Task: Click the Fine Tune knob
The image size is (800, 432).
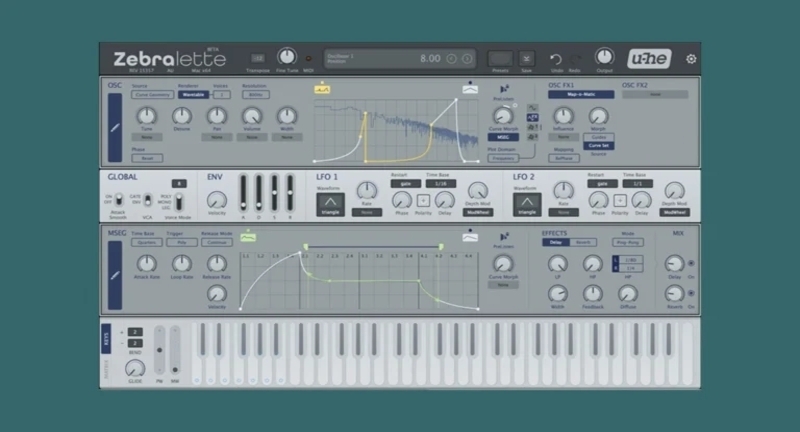Action: pyautogui.click(x=287, y=57)
